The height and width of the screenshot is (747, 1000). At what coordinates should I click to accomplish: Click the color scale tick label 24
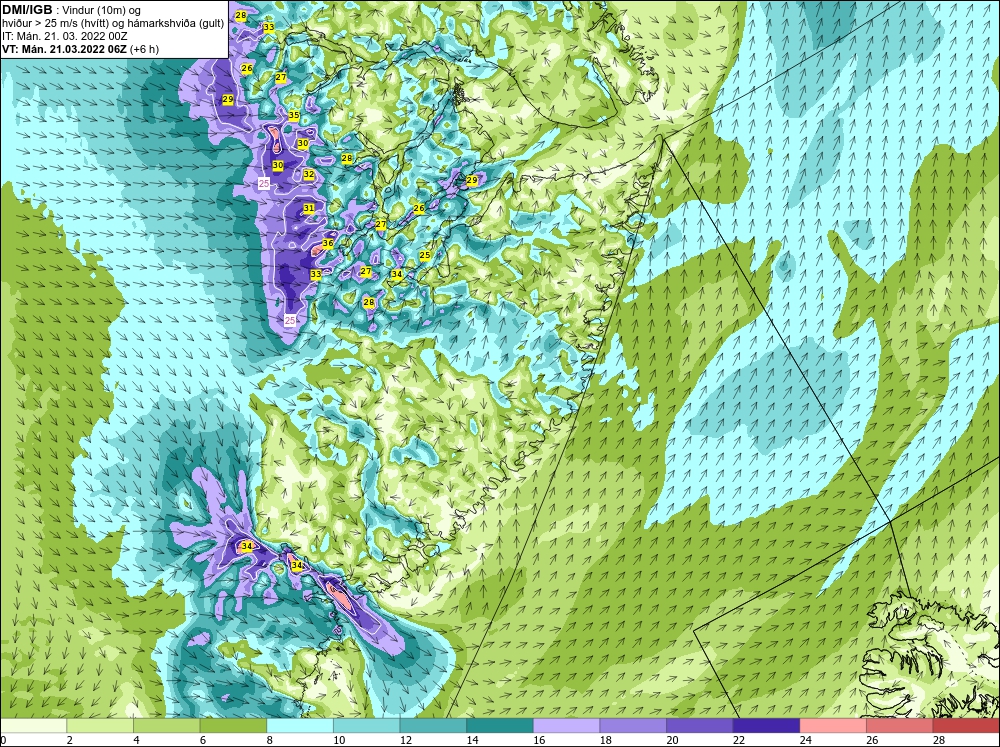(805, 740)
